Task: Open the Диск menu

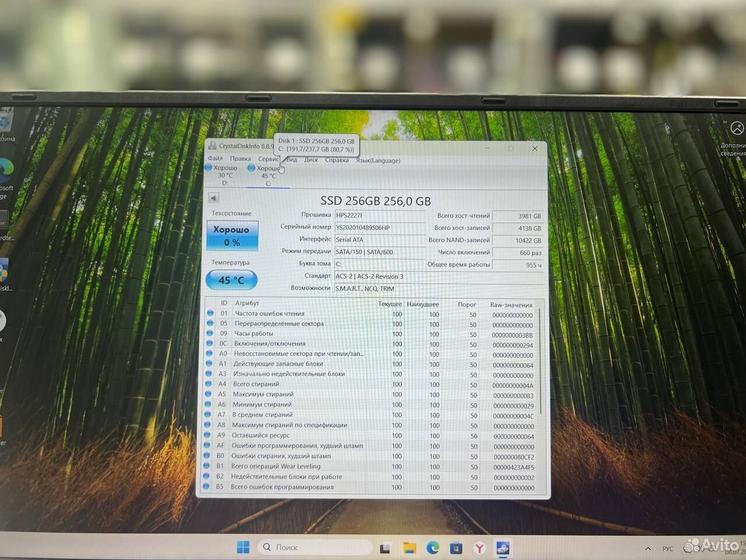Action: coord(311,160)
